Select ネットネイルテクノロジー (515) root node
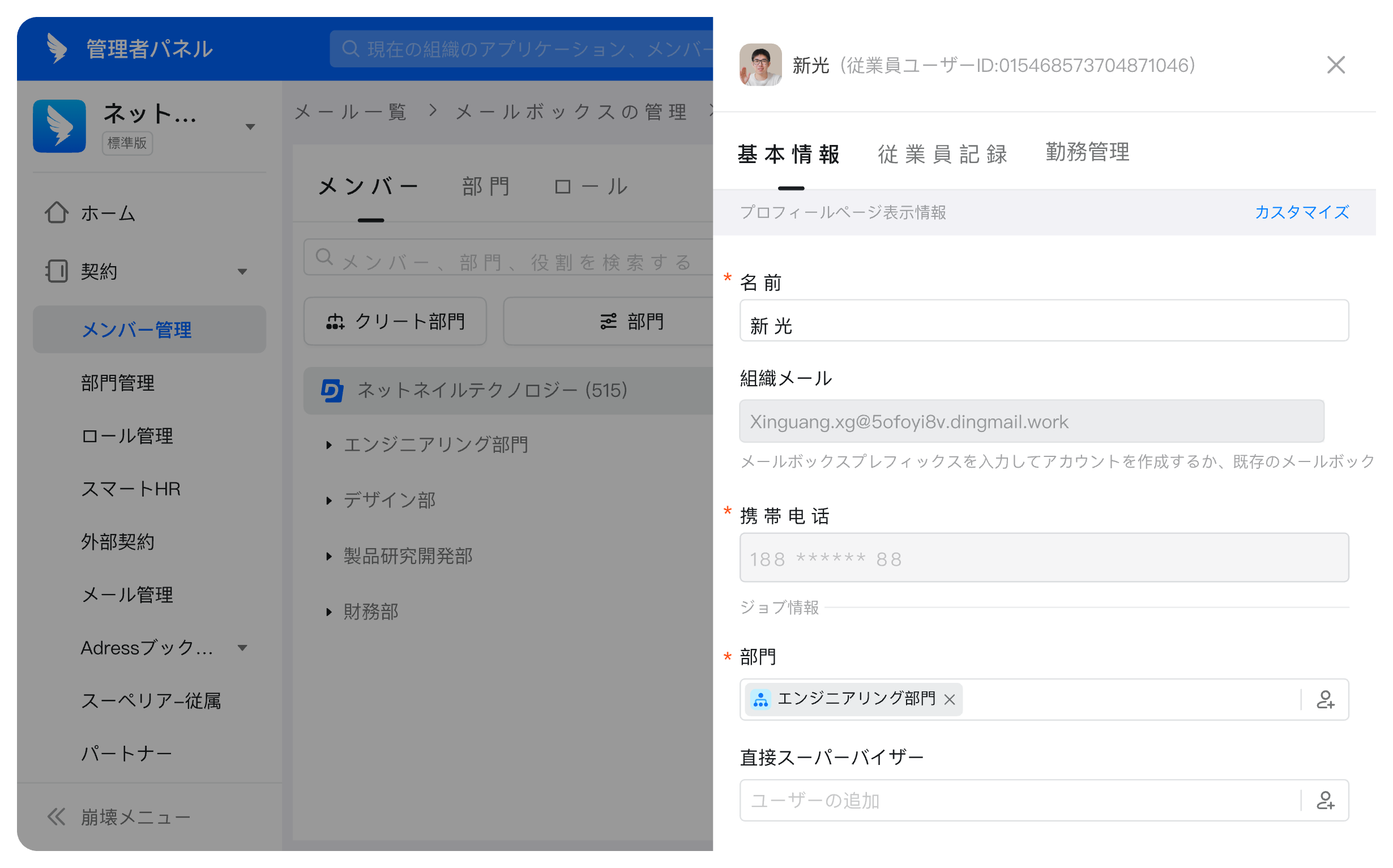The image size is (1393, 868). coord(509,391)
